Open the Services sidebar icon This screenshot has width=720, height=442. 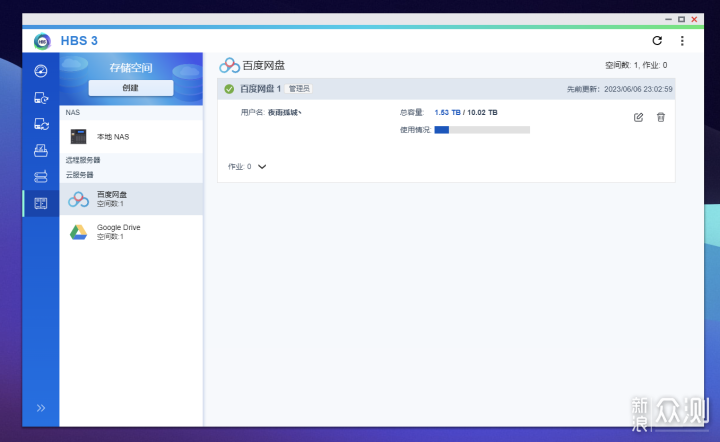[41, 177]
